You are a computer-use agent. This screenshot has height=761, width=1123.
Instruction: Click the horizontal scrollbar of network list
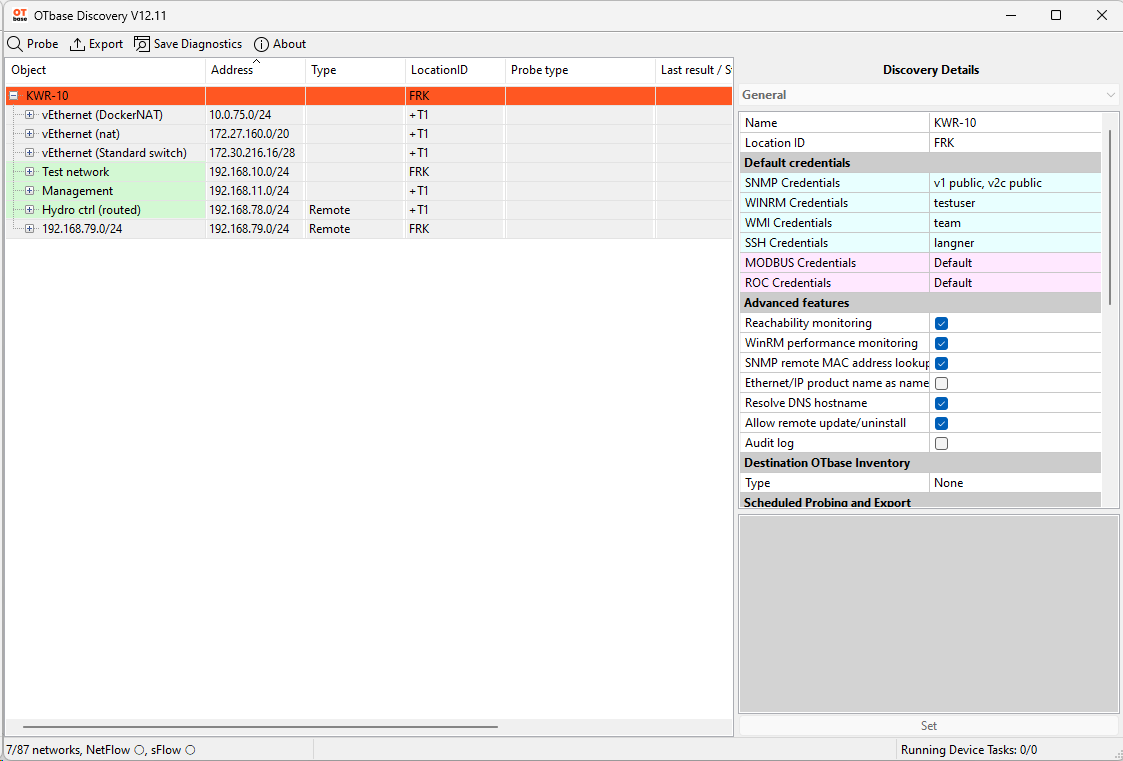261,727
